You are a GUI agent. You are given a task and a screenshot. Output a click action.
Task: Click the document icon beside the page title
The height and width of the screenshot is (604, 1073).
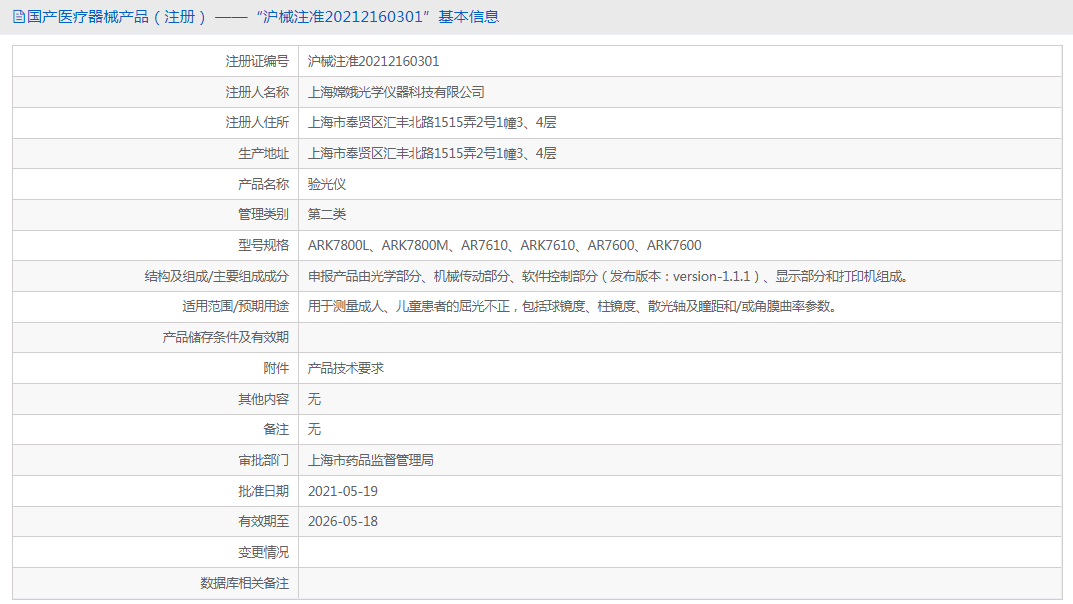point(19,17)
